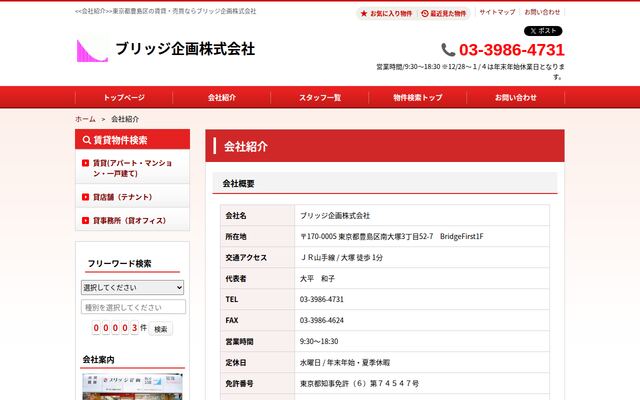Click the holiday value 水曜日 / 年末年始・夏季休暇
Viewport: 640px width, 400px height.
[345, 362]
